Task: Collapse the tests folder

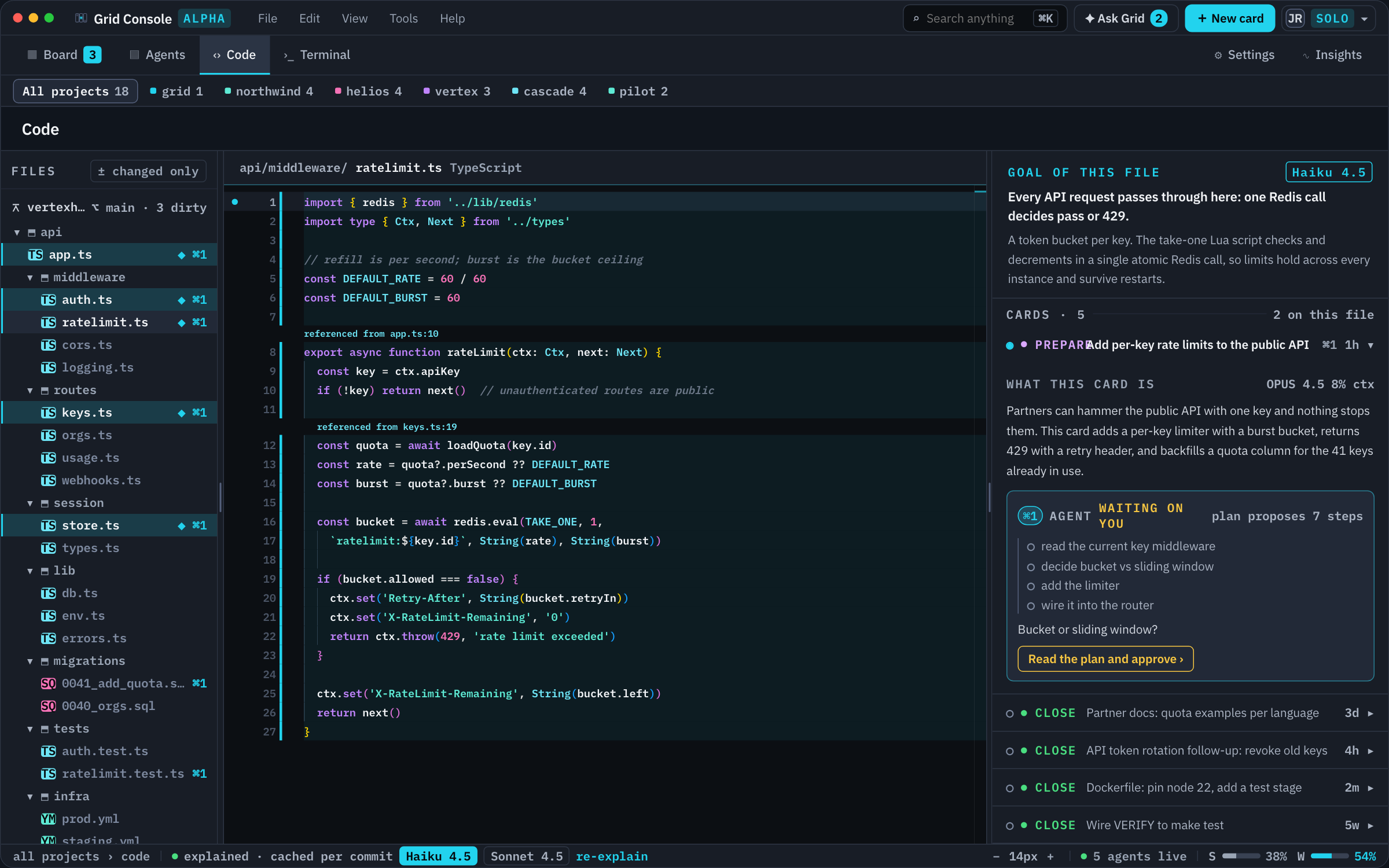Action: pyautogui.click(x=30, y=729)
